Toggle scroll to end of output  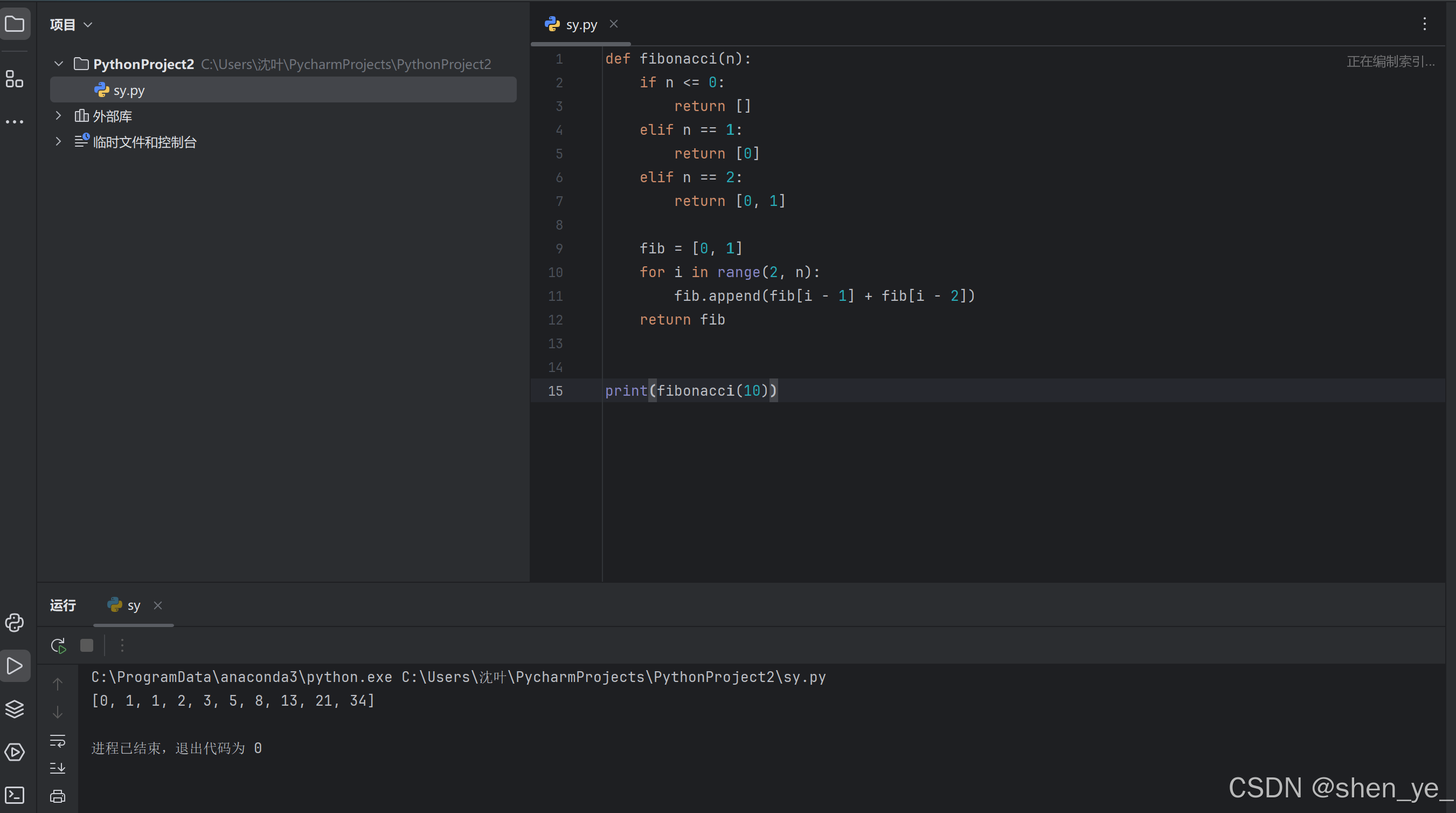tap(58, 768)
